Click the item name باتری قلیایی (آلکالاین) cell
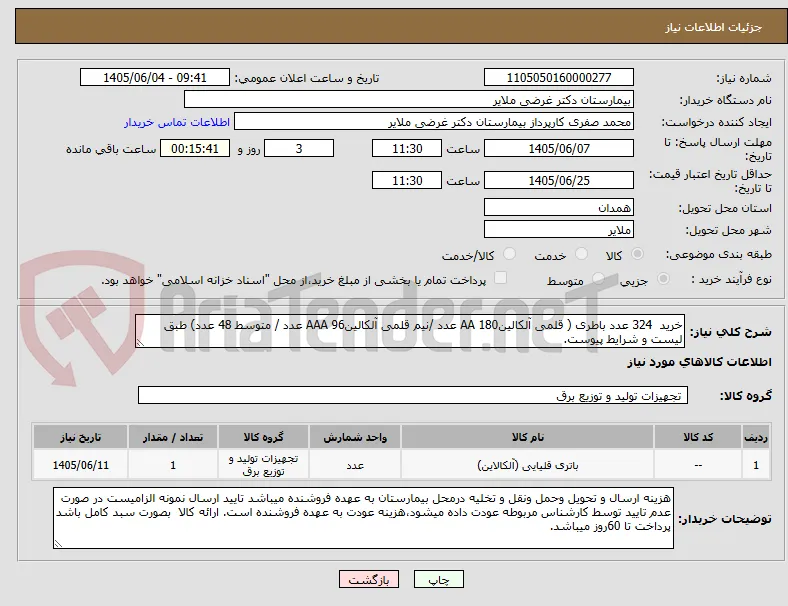Screen dimensions: 788x606 [x=527, y=465]
